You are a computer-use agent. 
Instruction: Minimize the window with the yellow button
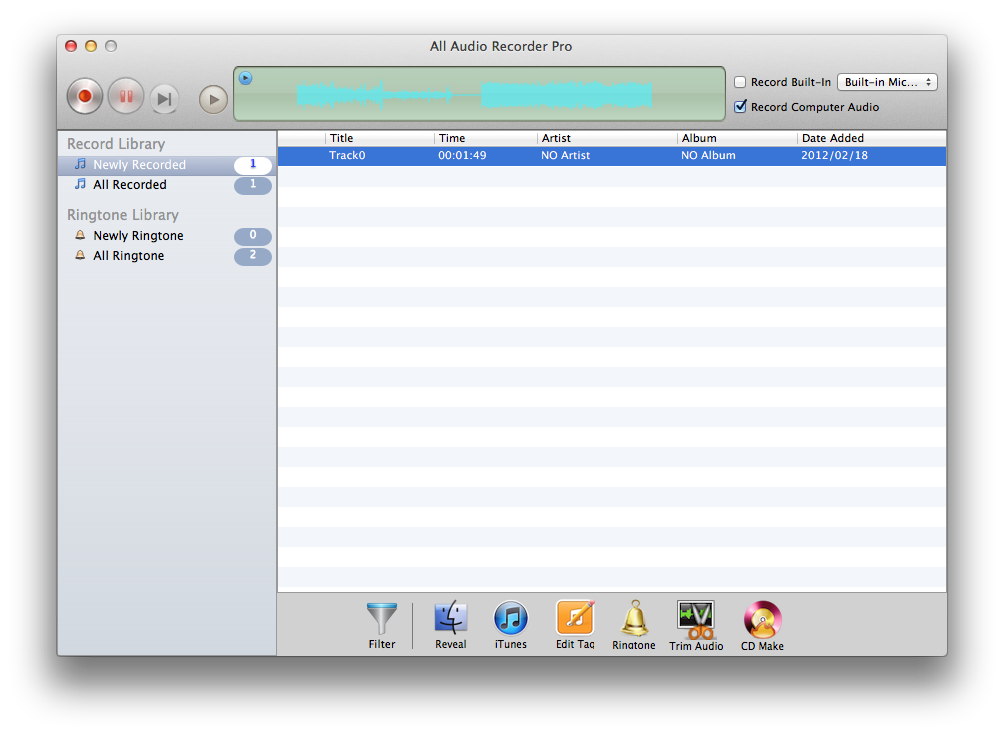tap(91, 46)
